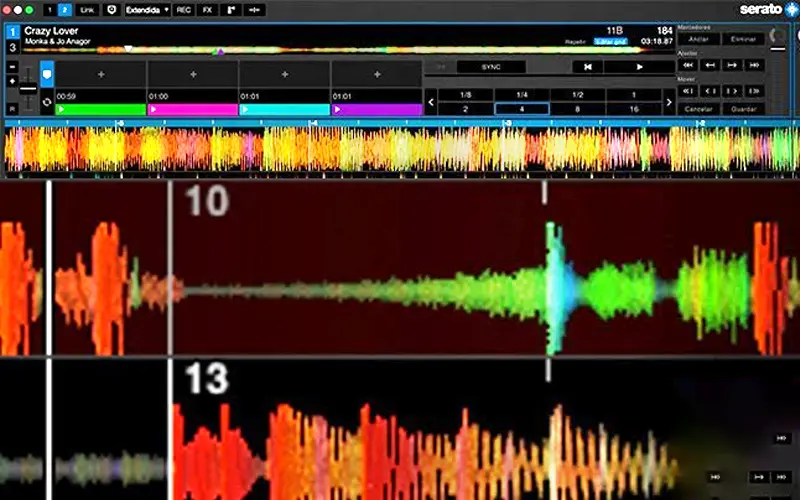The image size is (800, 500).
Task: Click the single-left arrow under Ajustar
Action: 710,65
